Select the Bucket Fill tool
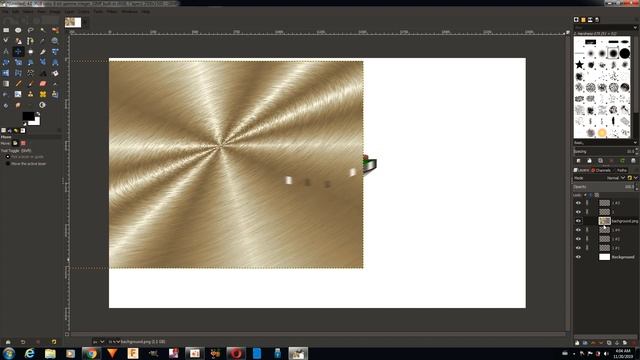 pyautogui.click(x=55, y=73)
